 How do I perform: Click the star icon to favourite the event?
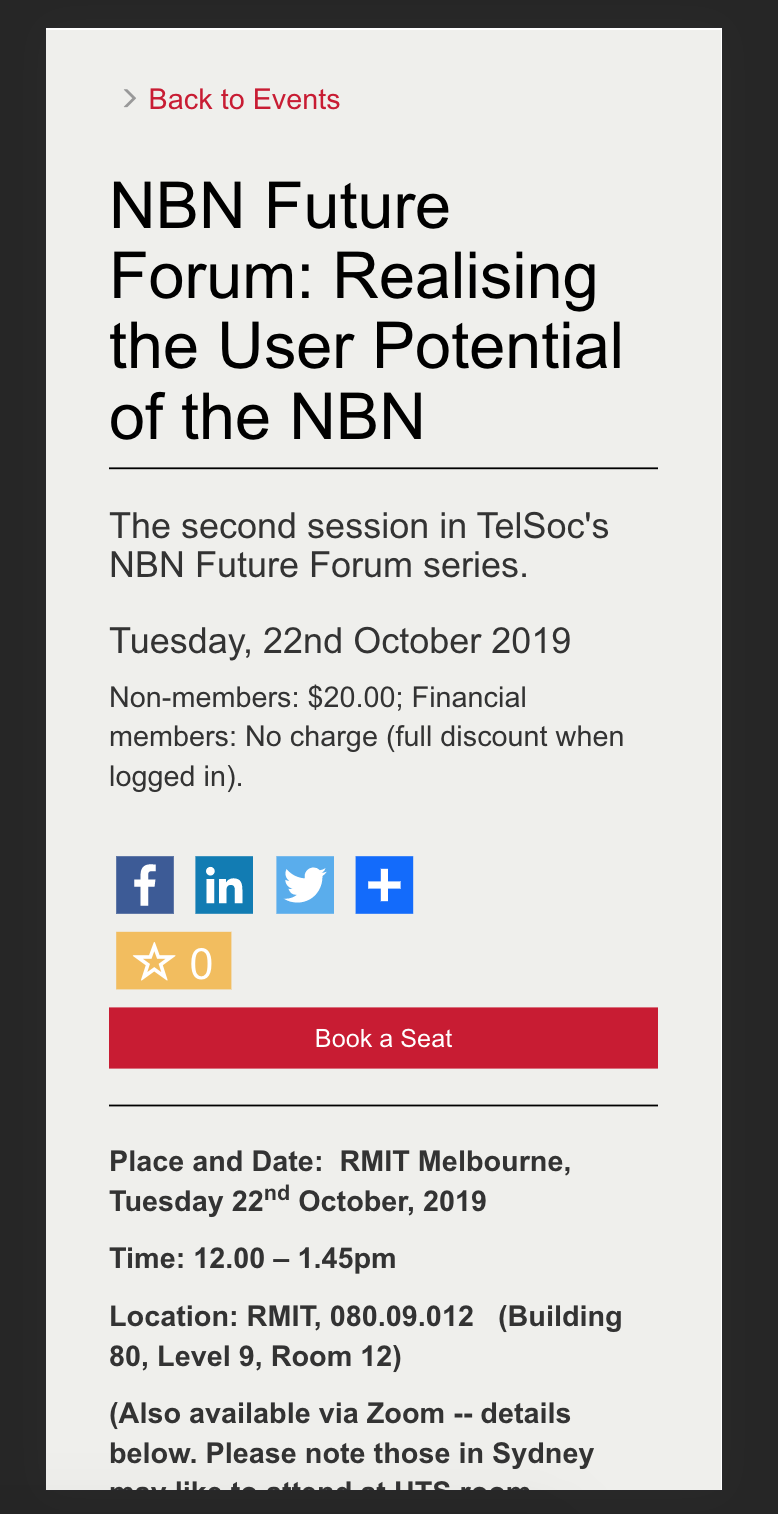point(153,963)
